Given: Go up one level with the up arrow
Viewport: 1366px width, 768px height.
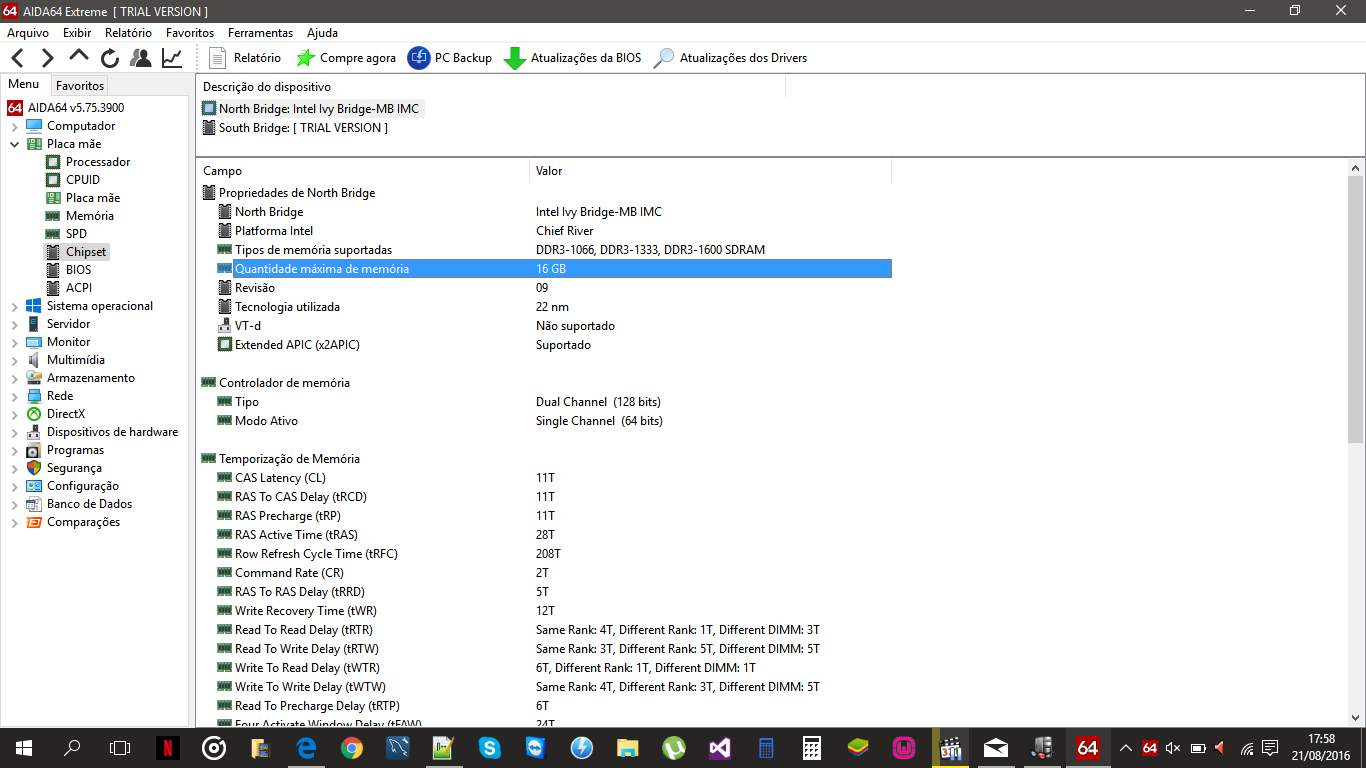Looking at the screenshot, I should (79, 56).
